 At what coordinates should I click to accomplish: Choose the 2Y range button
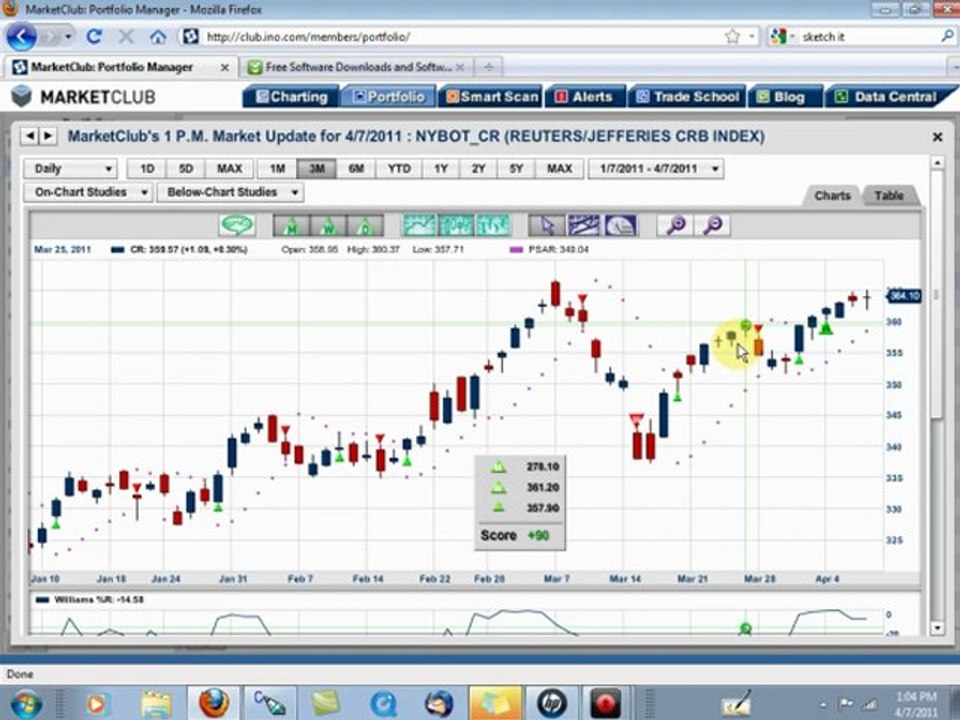[x=478, y=168]
